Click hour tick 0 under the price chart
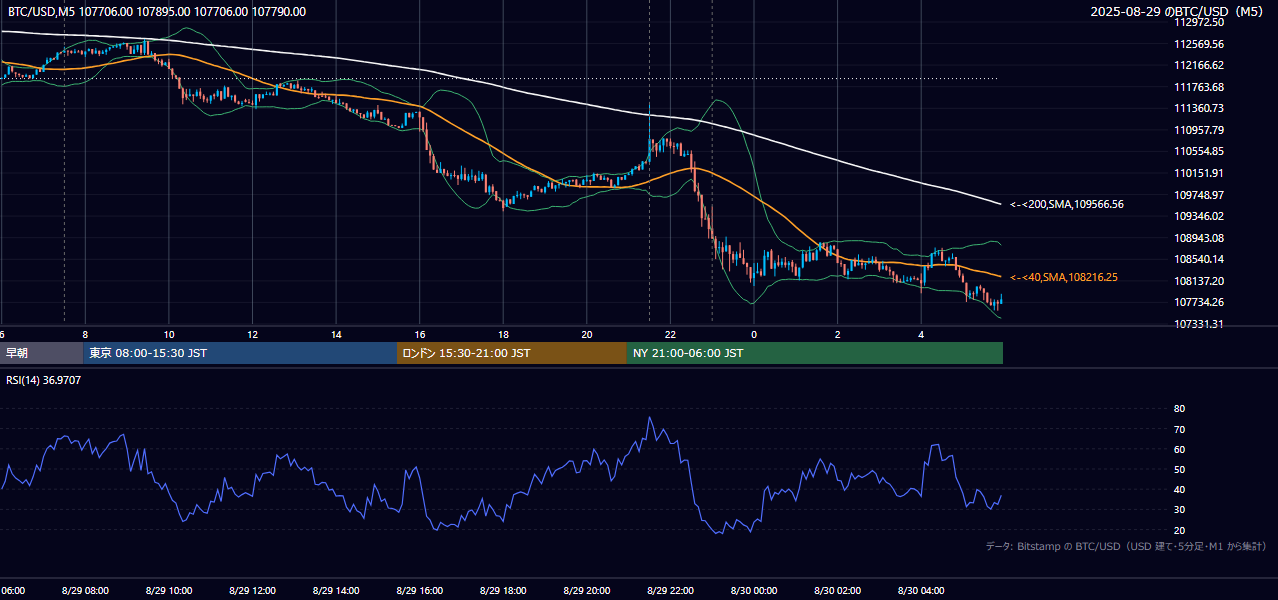1278x600 pixels. click(x=754, y=334)
